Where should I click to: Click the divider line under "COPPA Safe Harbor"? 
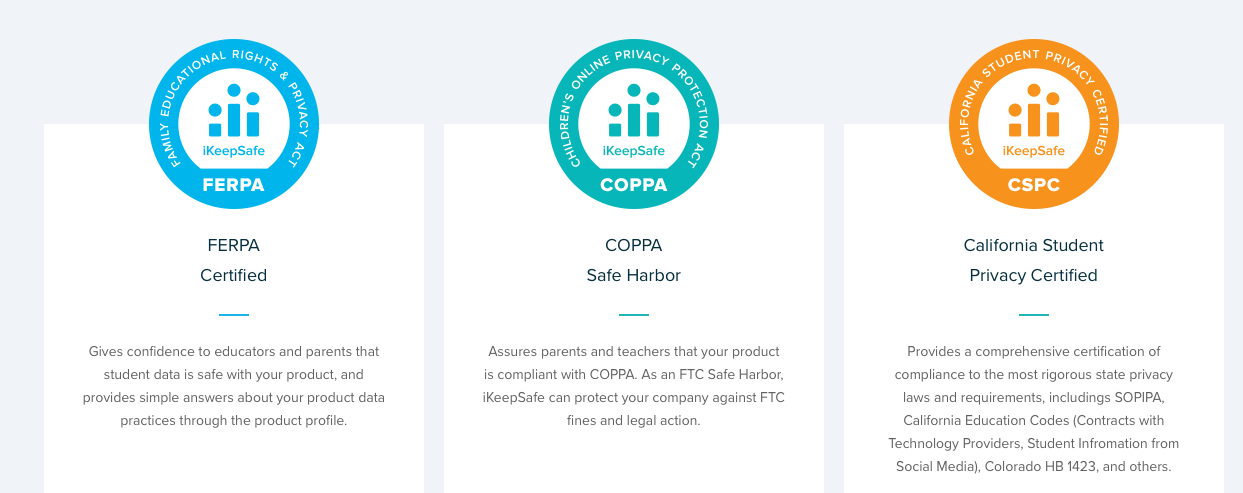634,315
